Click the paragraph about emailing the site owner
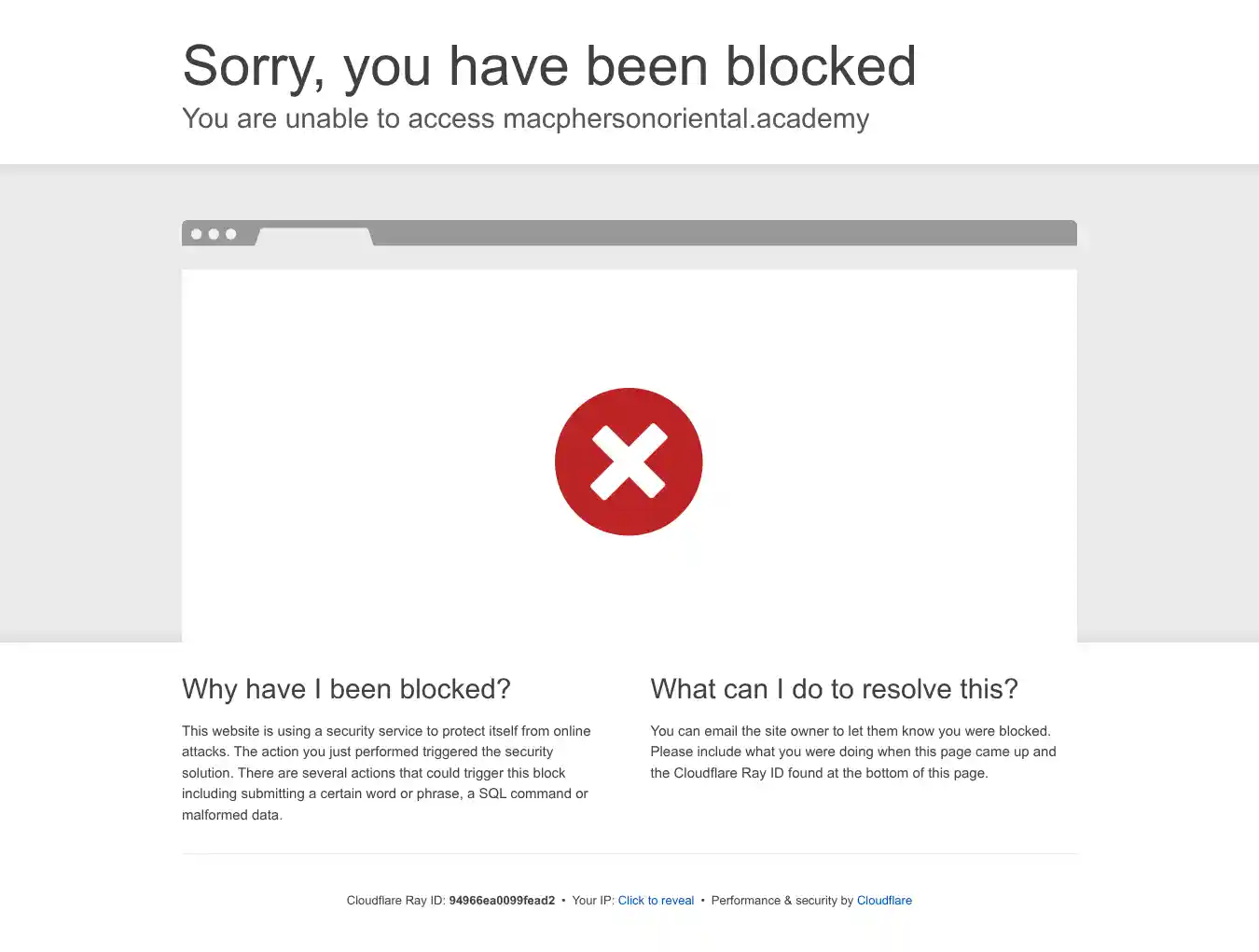 pos(853,752)
